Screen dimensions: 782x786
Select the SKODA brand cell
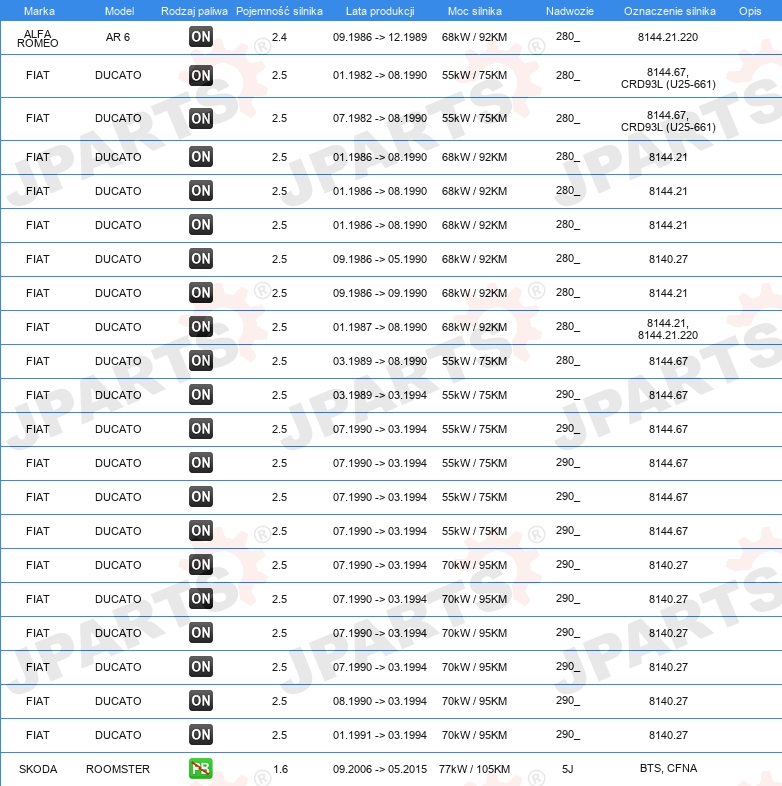tap(38, 769)
